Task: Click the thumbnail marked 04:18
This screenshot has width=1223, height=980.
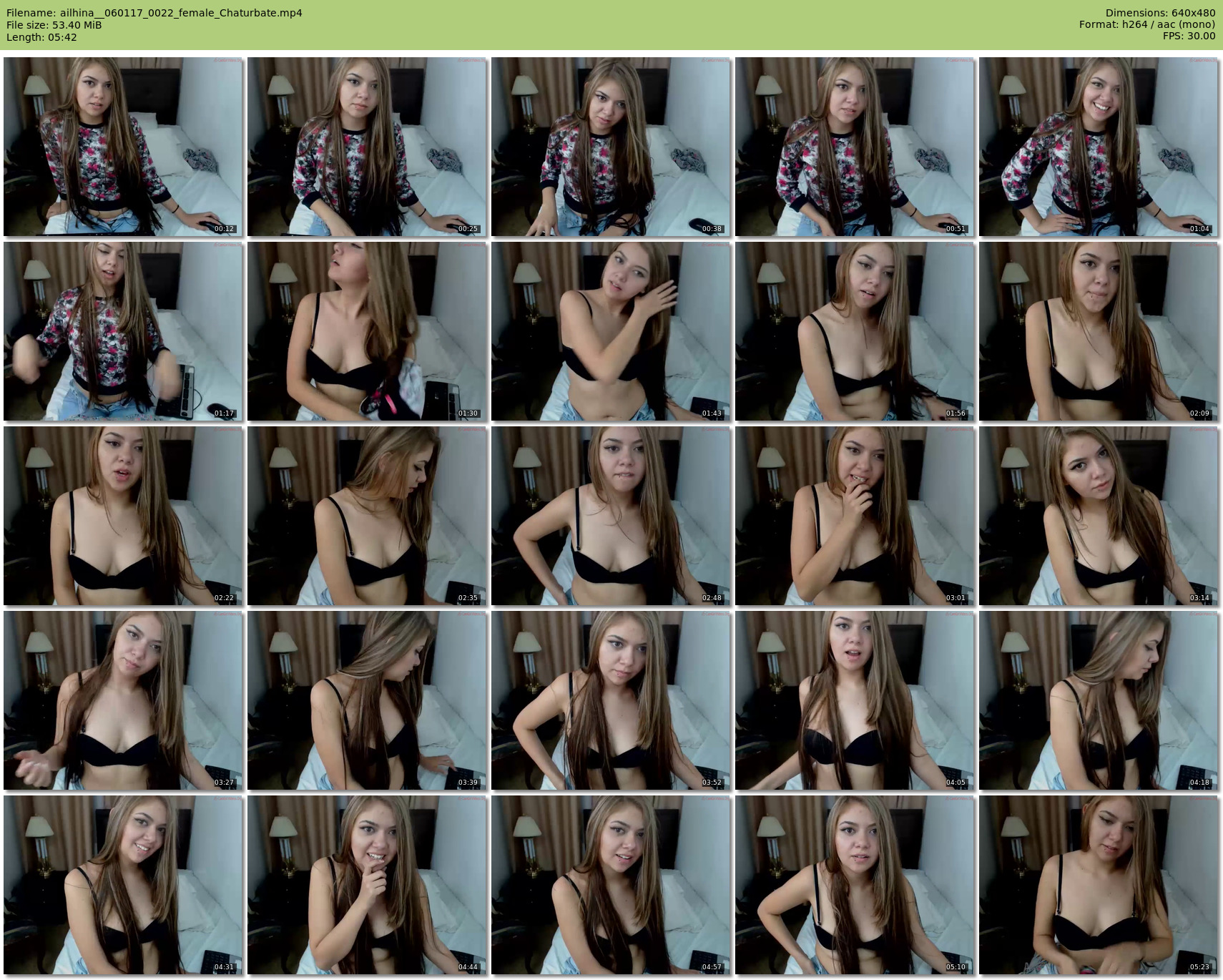Action: click(1099, 700)
